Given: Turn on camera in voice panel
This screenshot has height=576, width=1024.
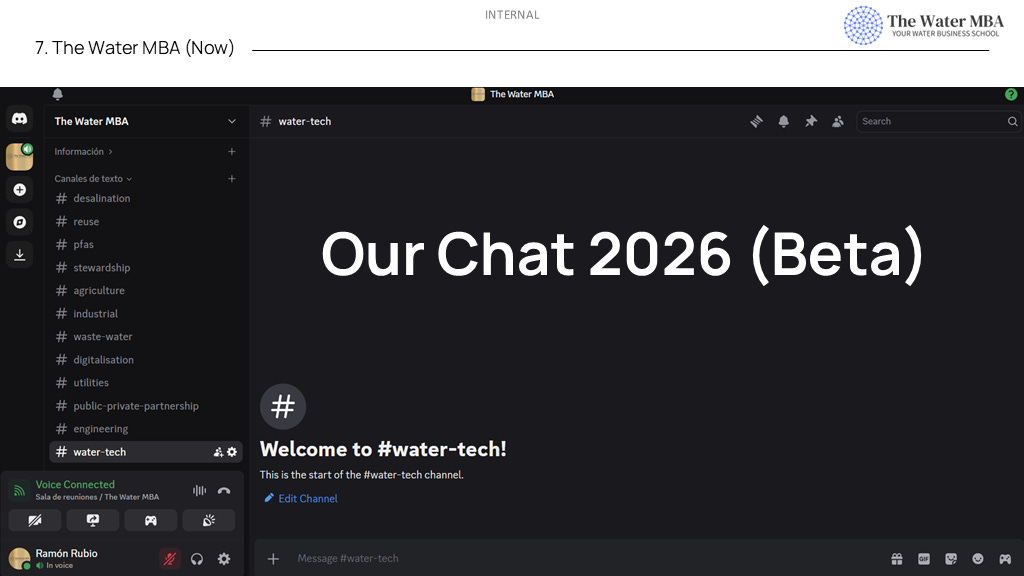Looking at the screenshot, I should [35, 520].
